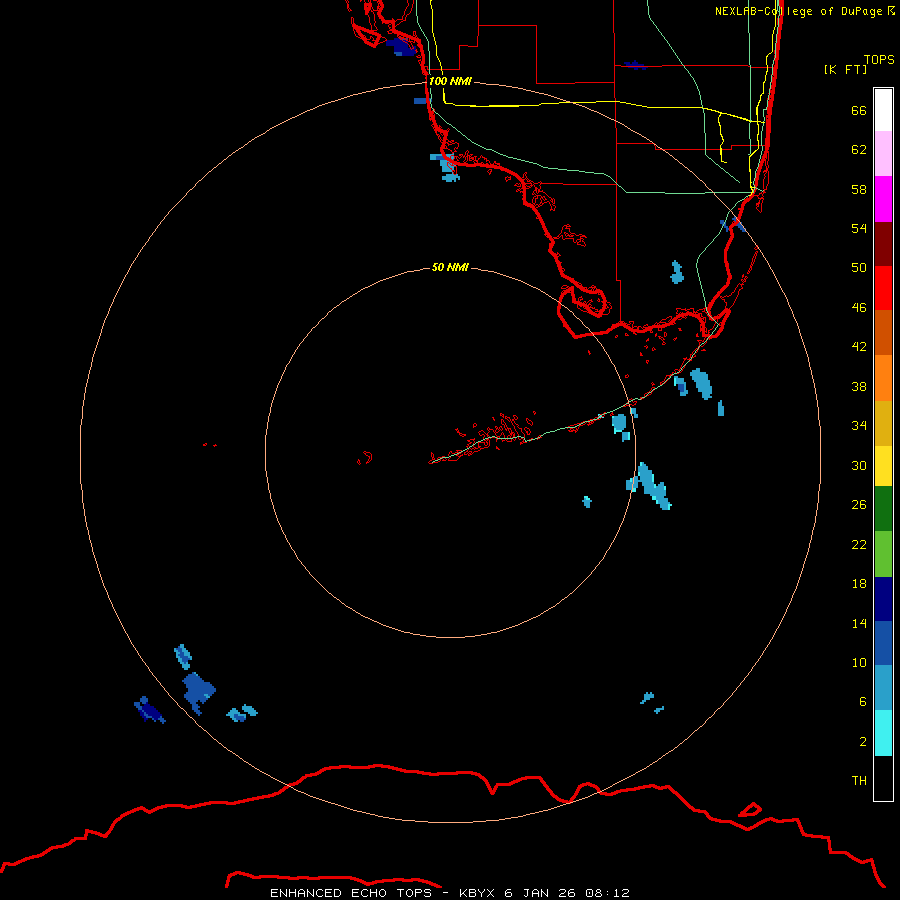Pick the bright orange legend swatch
The width and height of the screenshot is (900, 900).
[883, 377]
